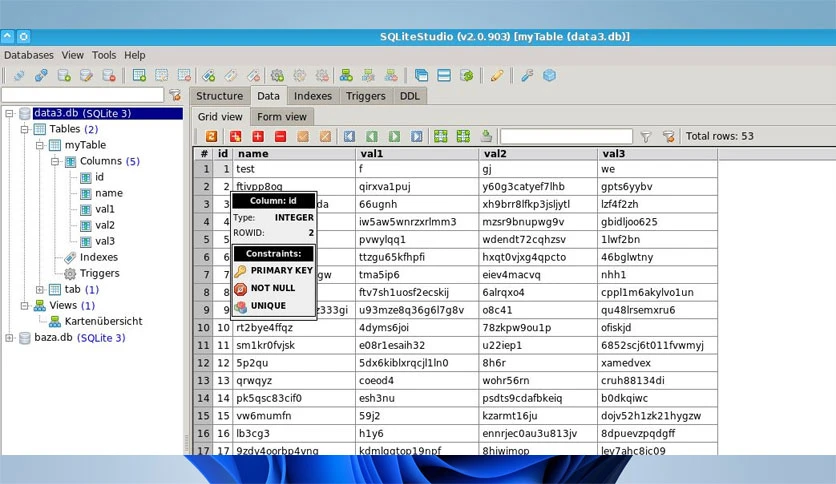Select the Indexes tree item
This screenshot has width=836, height=484.
(x=99, y=257)
